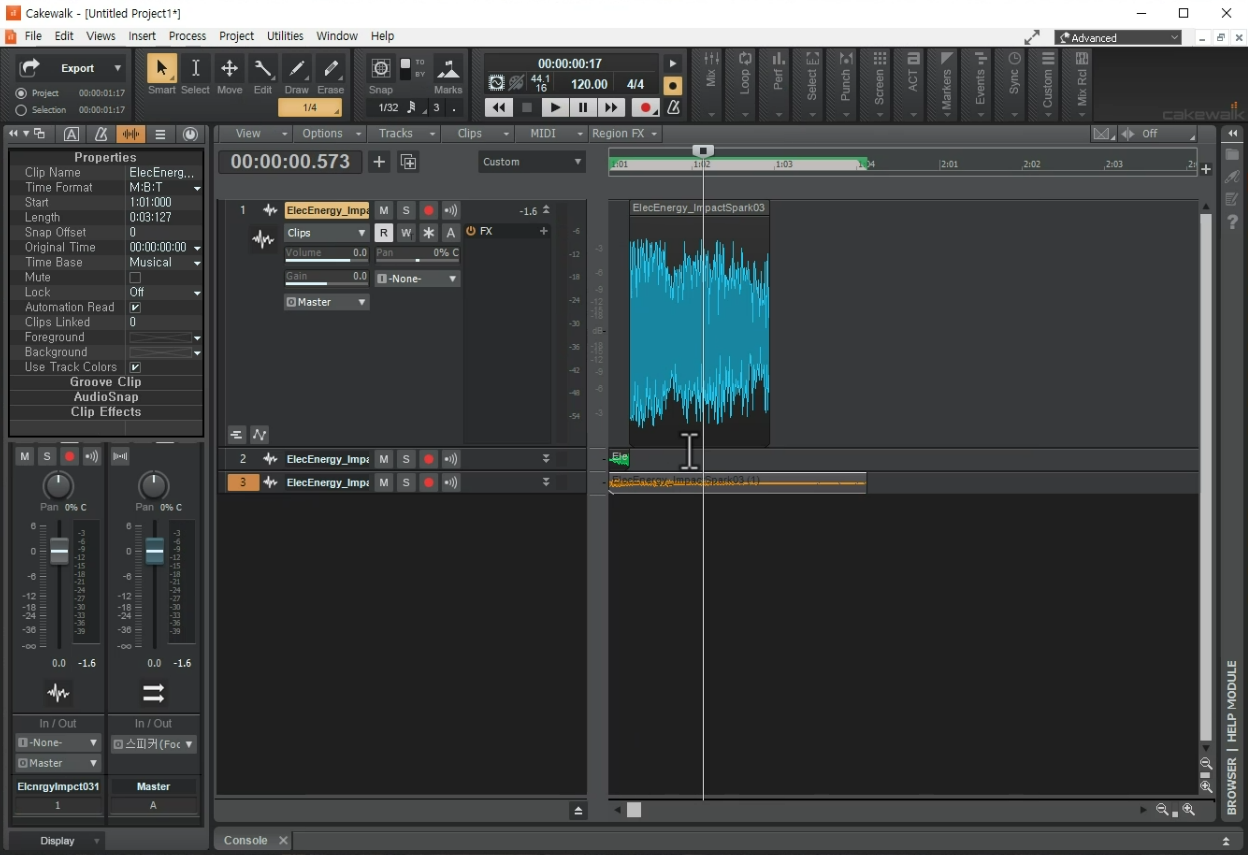
Task: Open the Export dropdown arrow
Action: click(x=118, y=68)
